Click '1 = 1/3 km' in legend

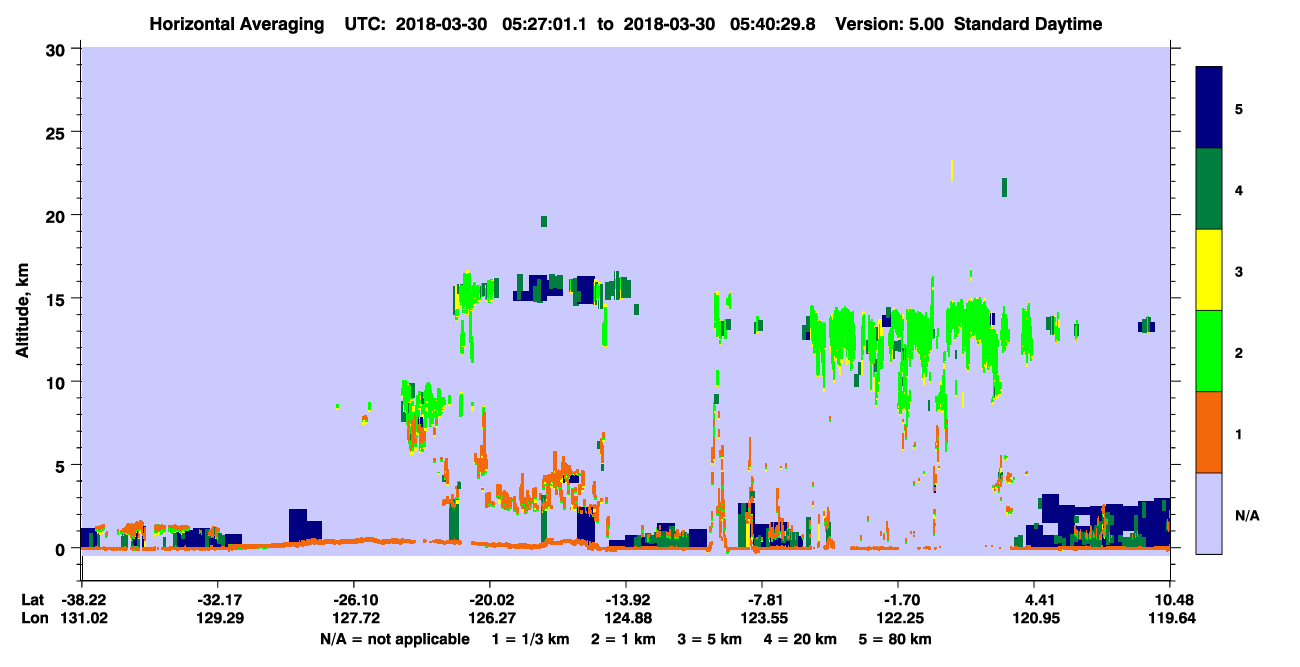(532, 638)
